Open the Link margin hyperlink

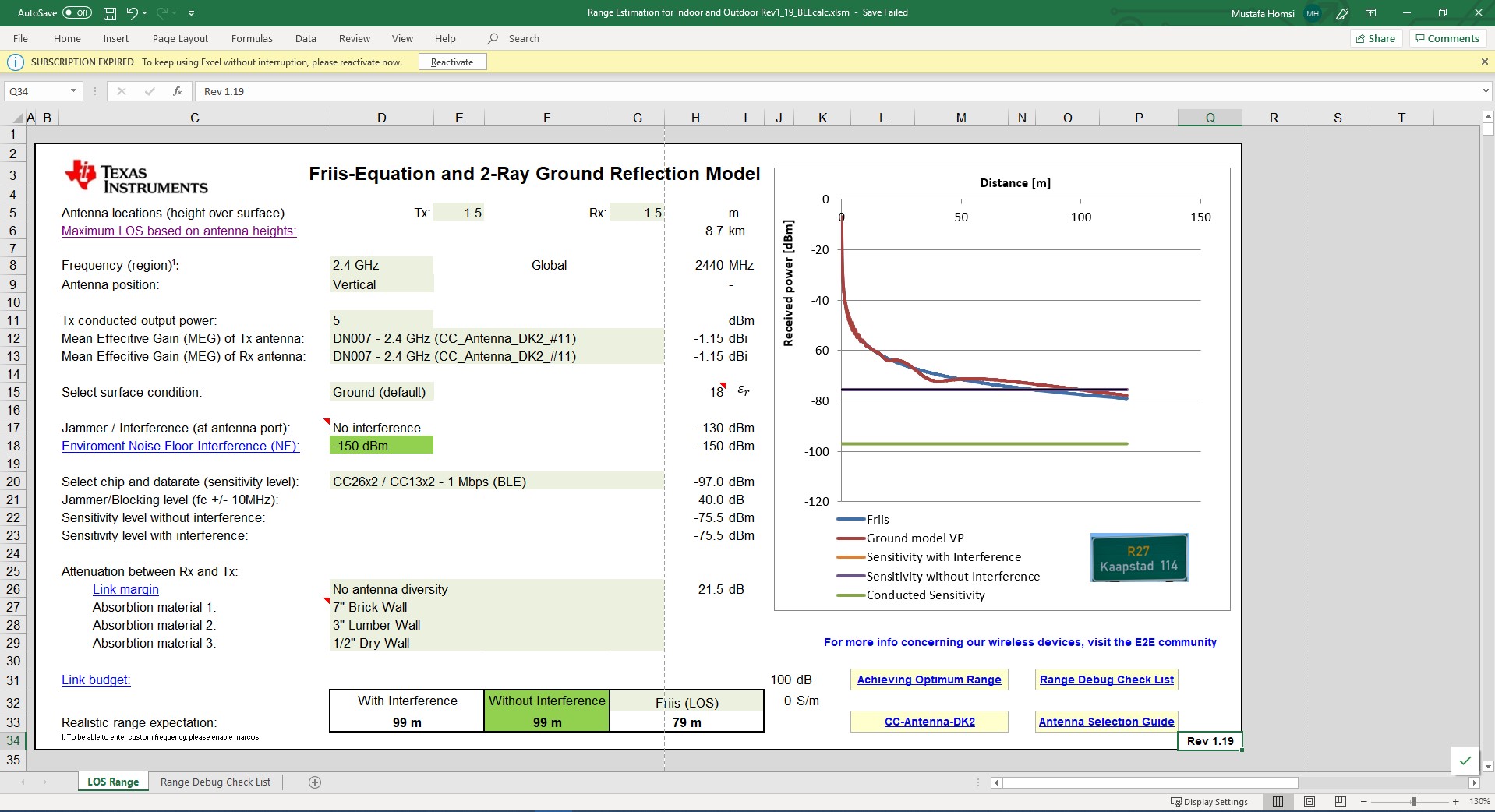click(x=125, y=589)
